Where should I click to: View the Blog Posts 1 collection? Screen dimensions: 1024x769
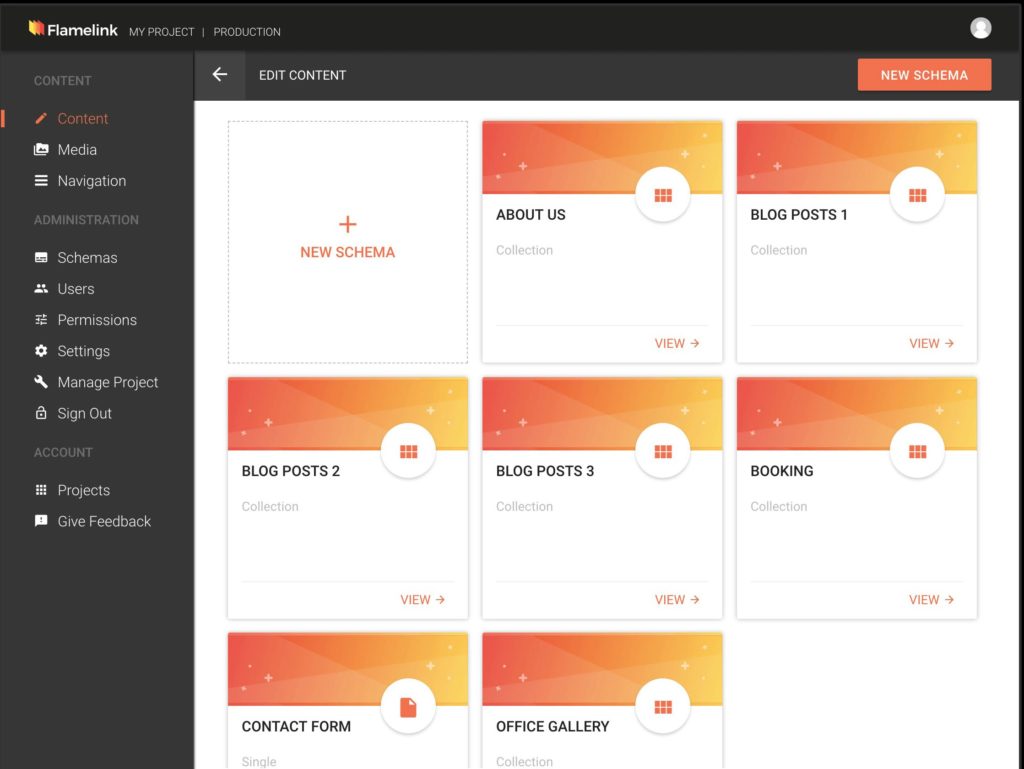pyautogui.click(x=932, y=343)
